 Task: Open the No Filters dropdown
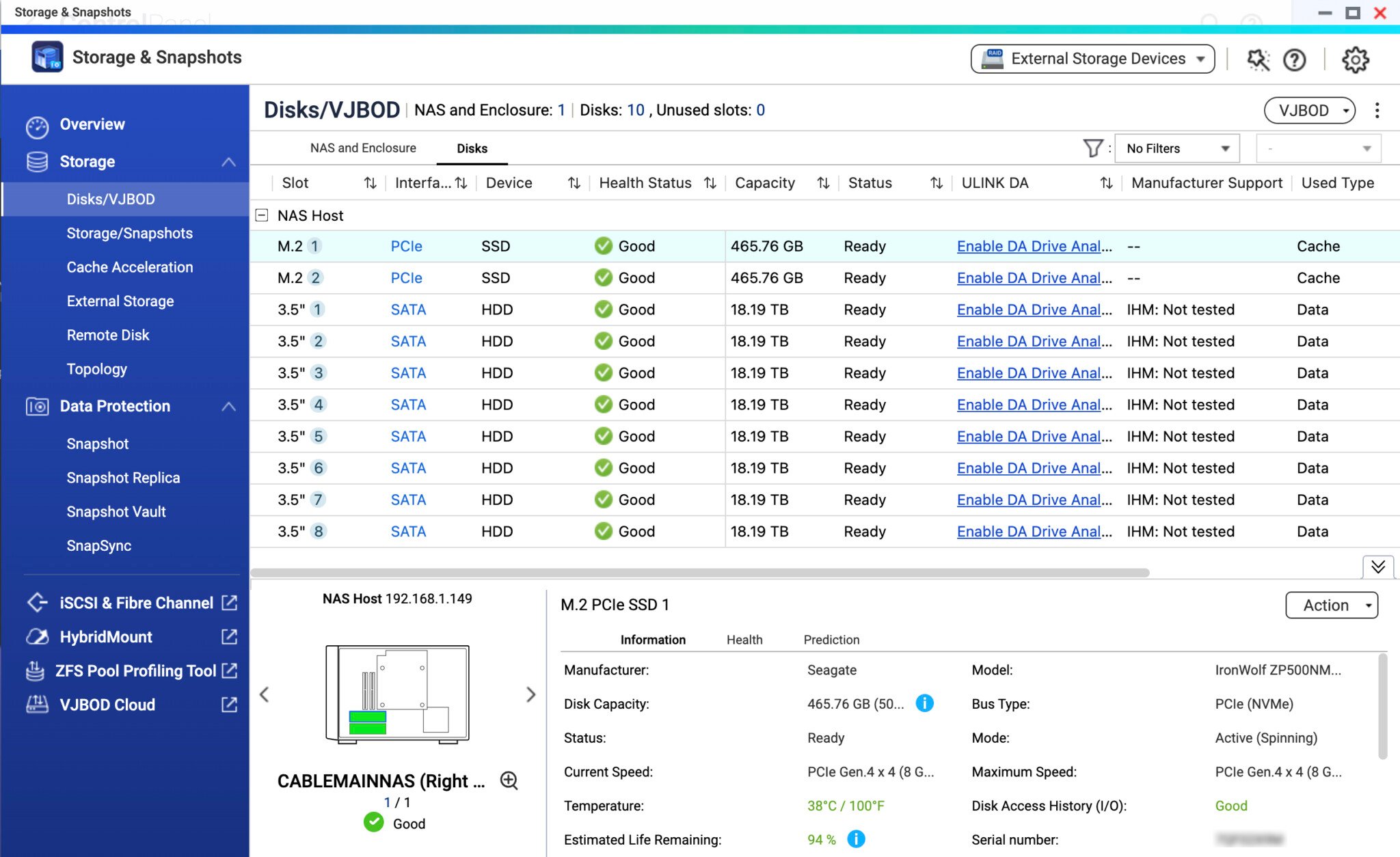tap(1175, 148)
